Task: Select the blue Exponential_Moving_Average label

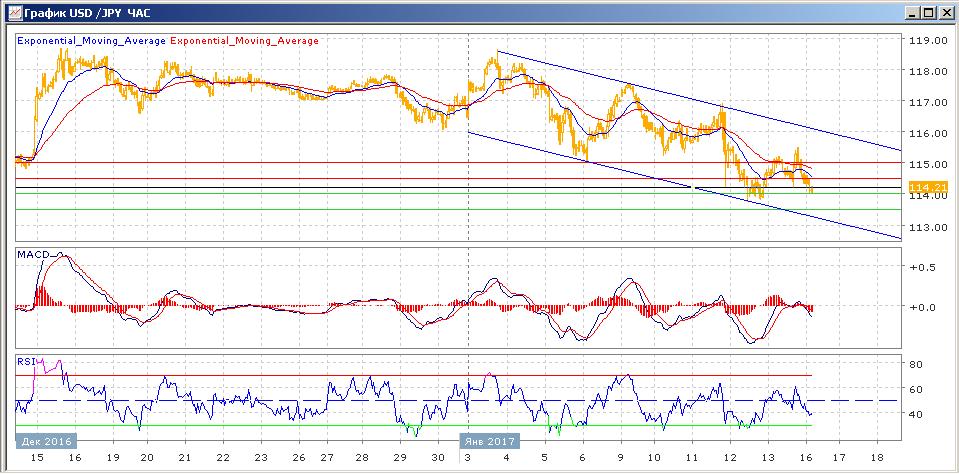Action: click(92, 41)
